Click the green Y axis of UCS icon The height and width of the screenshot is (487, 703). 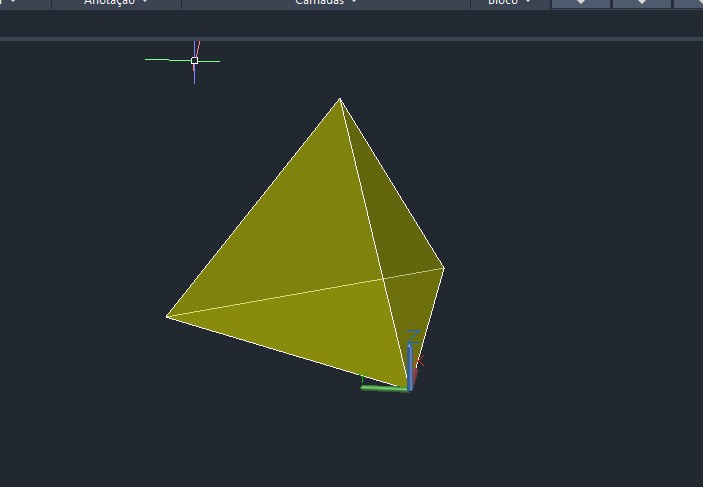pyautogui.click(x=383, y=387)
